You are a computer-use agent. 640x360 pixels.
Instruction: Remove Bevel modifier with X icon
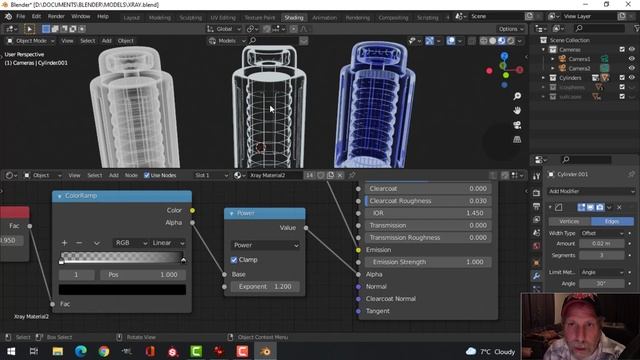coord(619,207)
